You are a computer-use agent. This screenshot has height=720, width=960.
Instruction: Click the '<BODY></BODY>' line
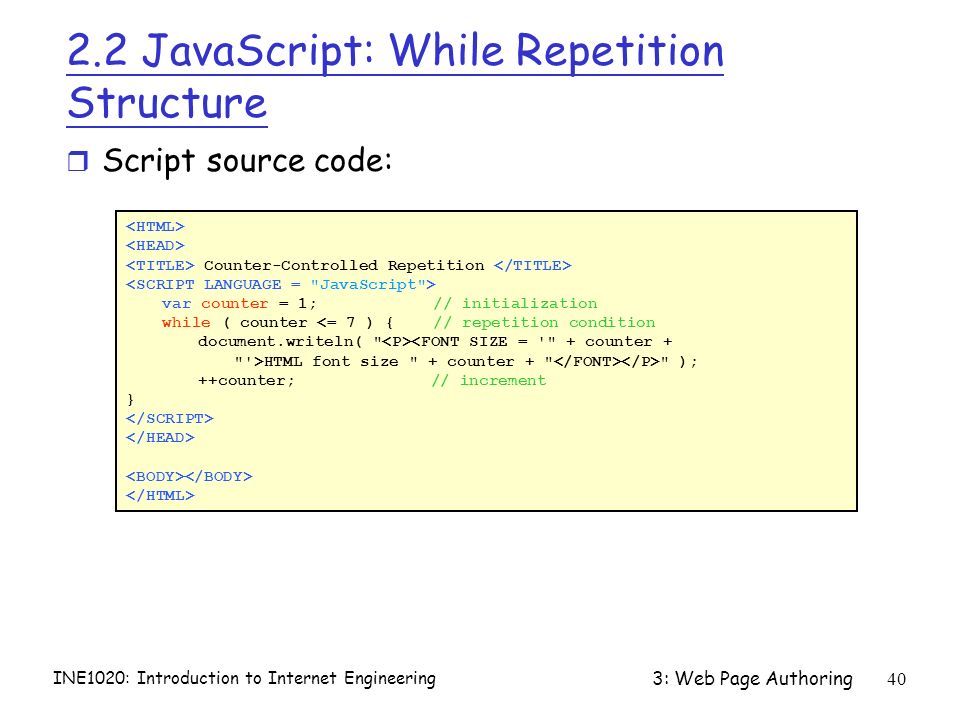tap(189, 476)
